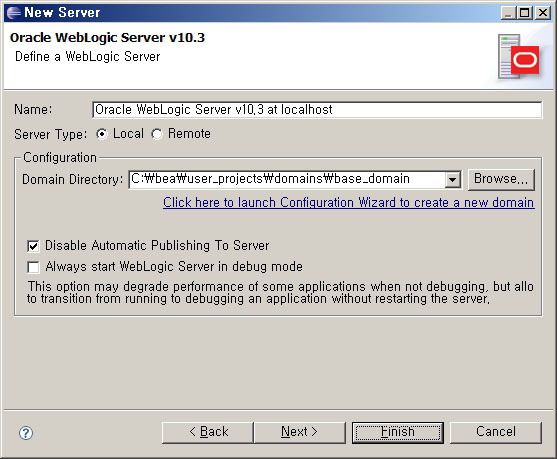Maximize the New Server window
This screenshot has height=459, width=557.
(525, 13)
